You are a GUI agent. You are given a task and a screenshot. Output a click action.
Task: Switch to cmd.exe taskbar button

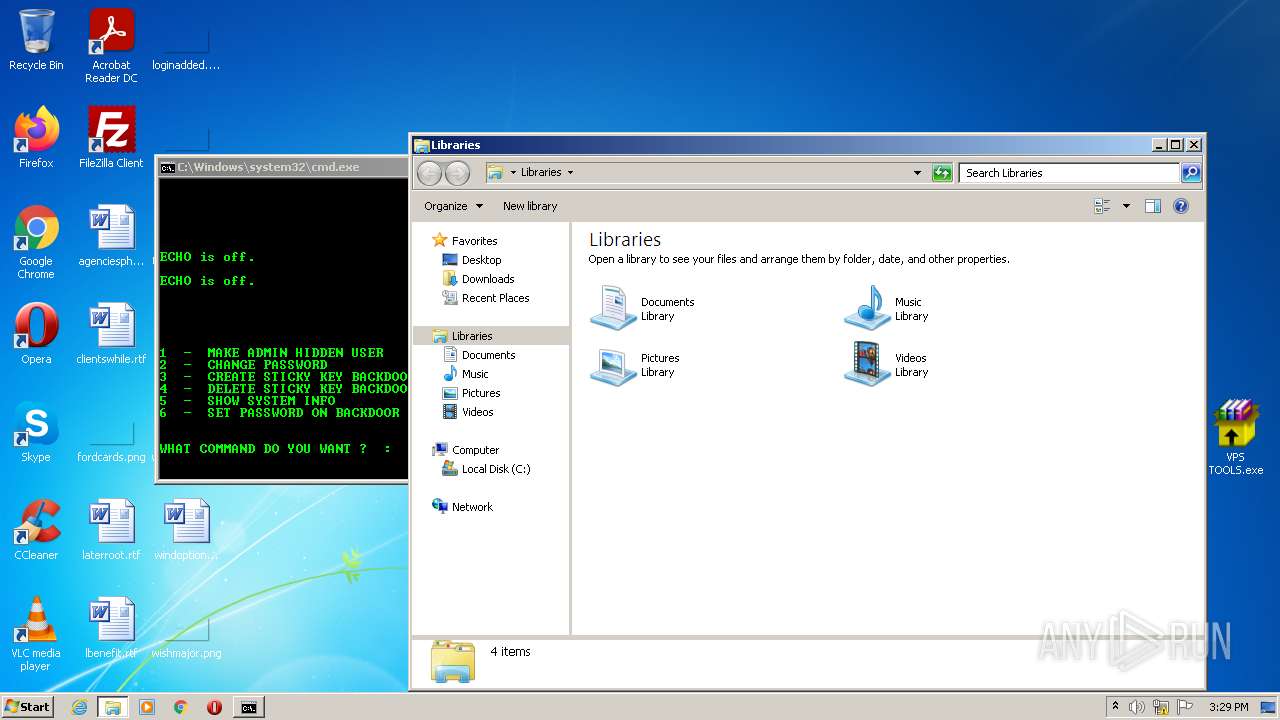[248, 707]
